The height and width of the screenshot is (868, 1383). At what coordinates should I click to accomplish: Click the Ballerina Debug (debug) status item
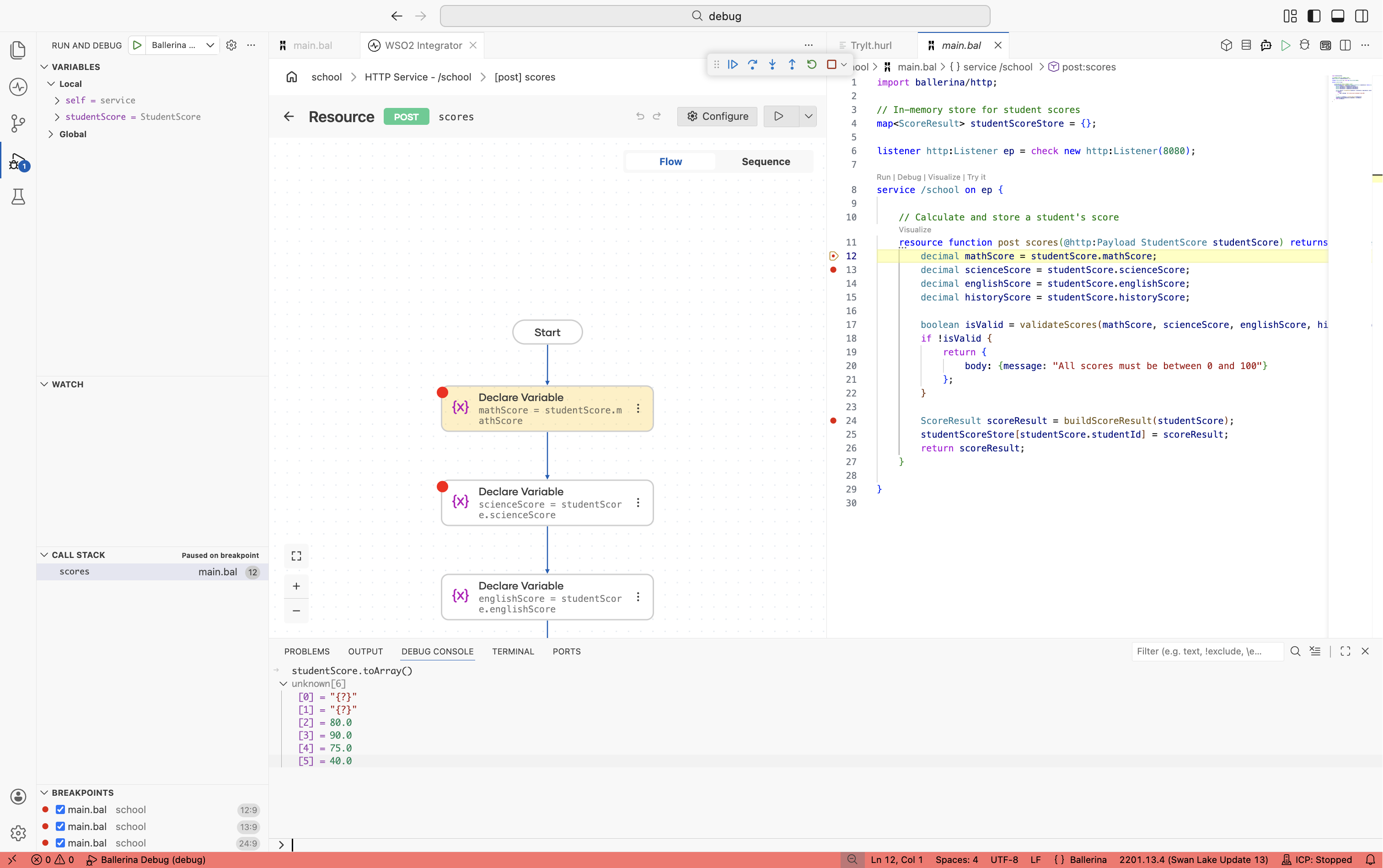coord(146,859)
